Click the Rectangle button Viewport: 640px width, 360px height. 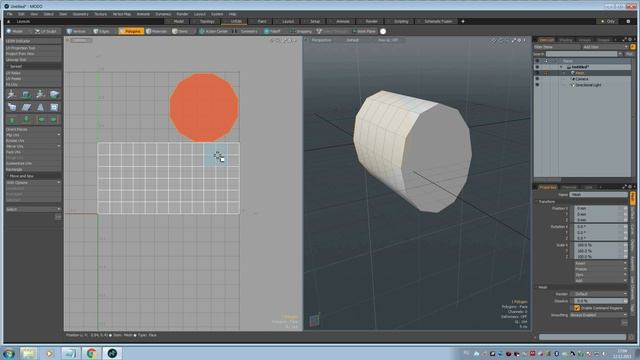point(33,169)
